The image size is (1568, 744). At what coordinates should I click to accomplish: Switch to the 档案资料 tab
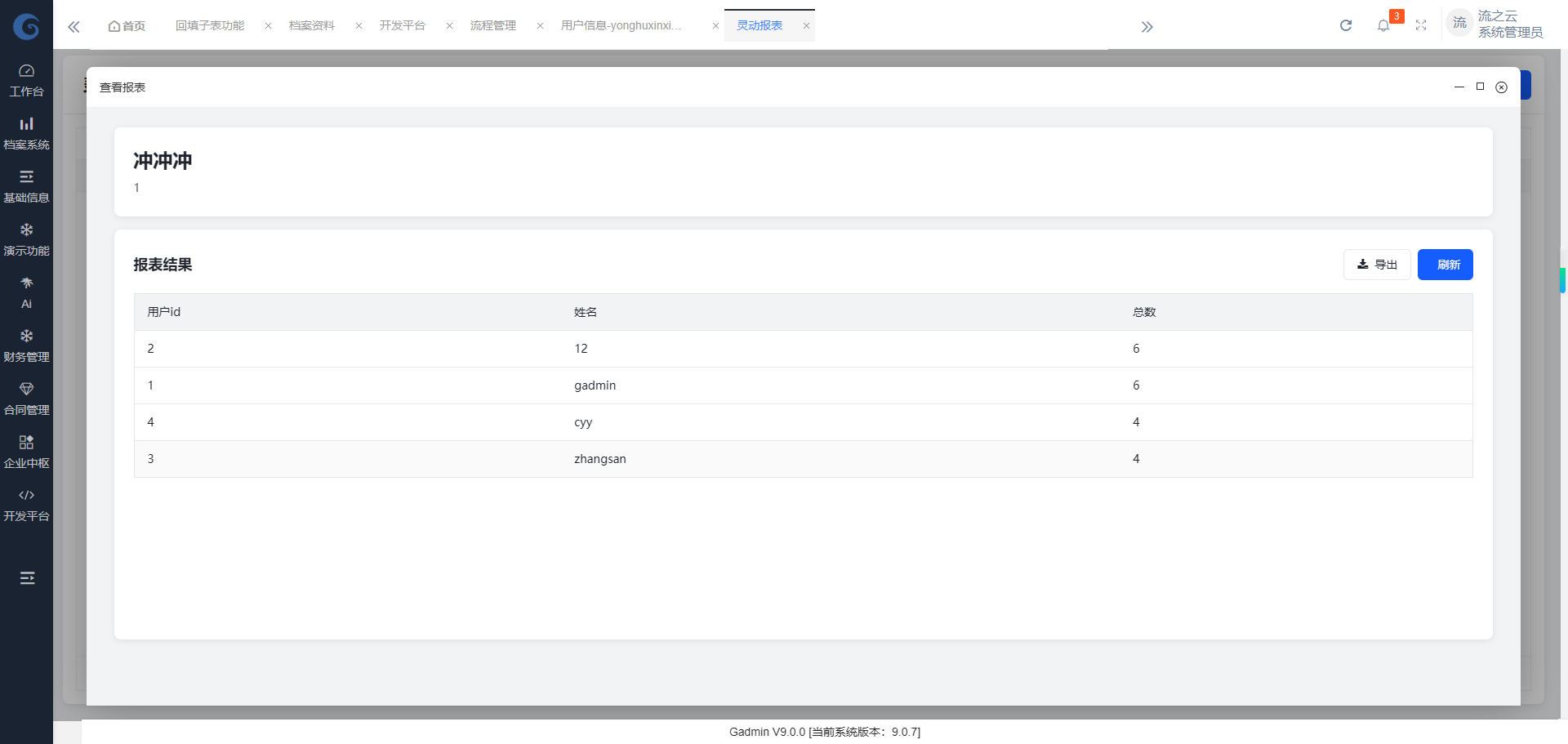pyautogui.click(x=311, y=26)
